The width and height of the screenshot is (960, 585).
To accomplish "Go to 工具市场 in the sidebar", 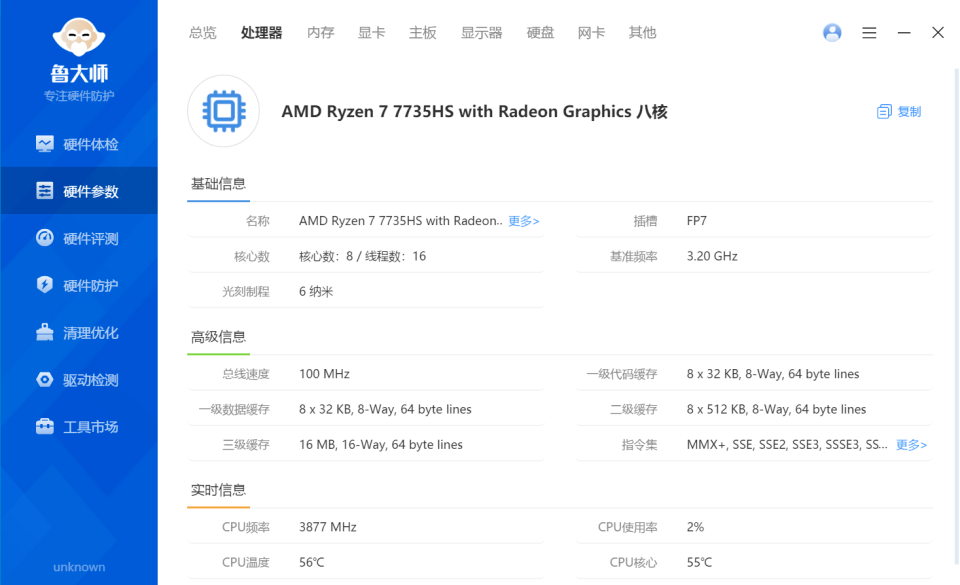I will 91,427.
